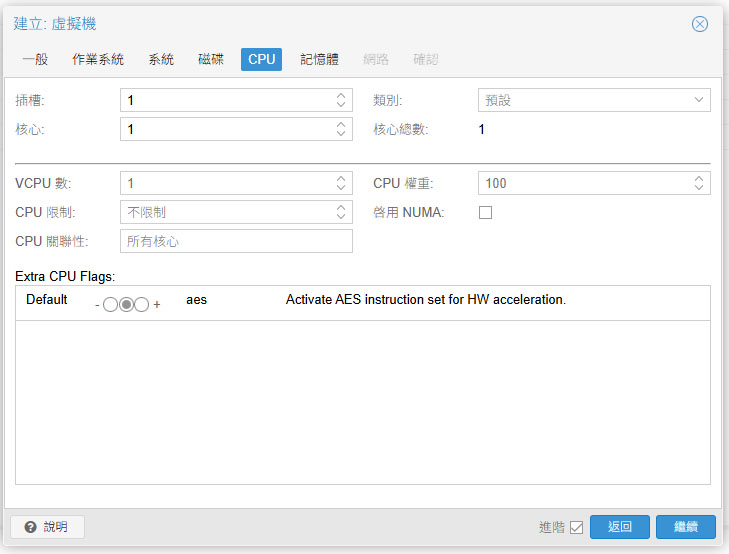Select the plus radio for aes flag

(x=142, y=304)
